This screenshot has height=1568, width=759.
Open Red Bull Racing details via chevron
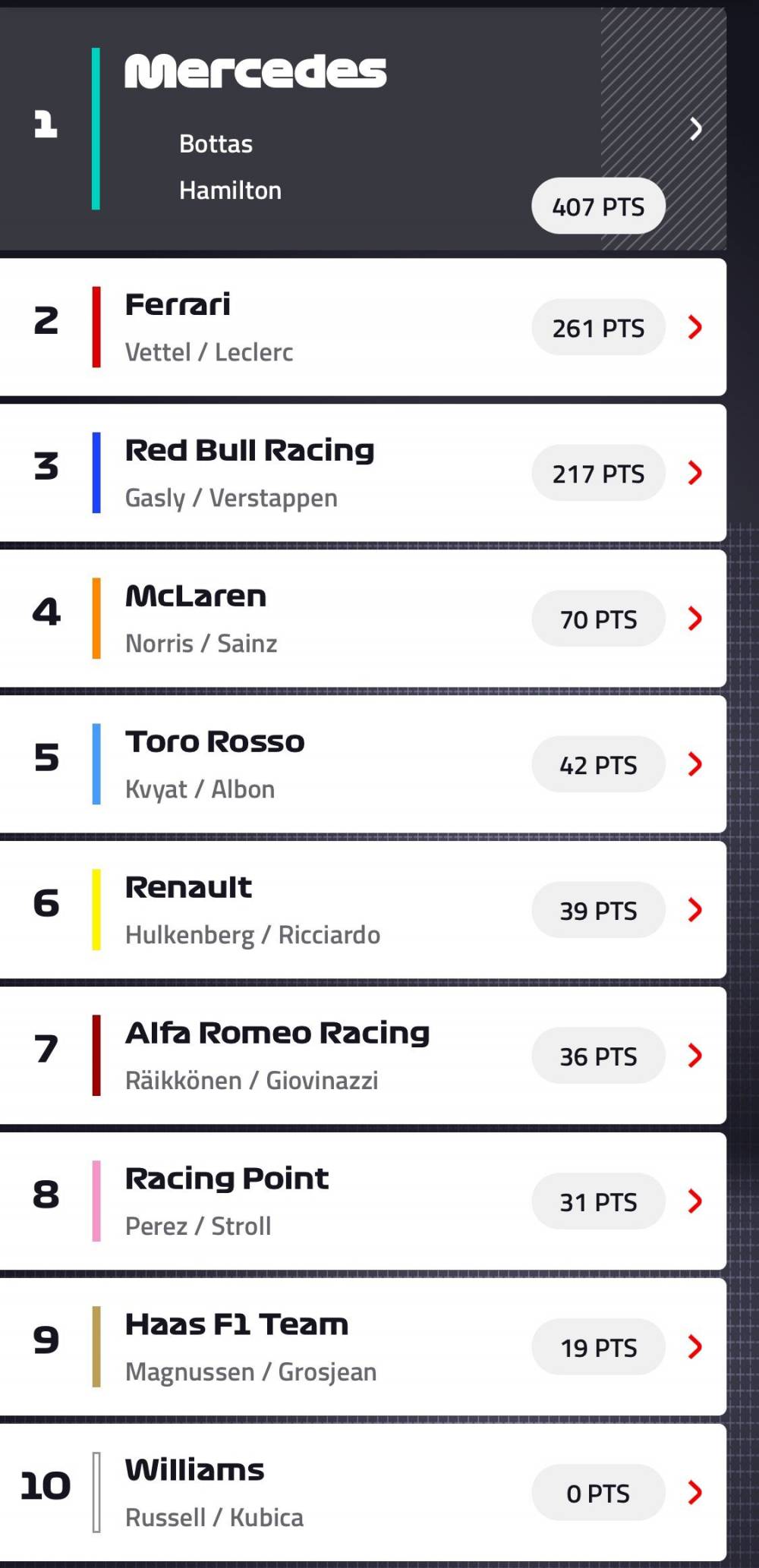tap(695, 473)
